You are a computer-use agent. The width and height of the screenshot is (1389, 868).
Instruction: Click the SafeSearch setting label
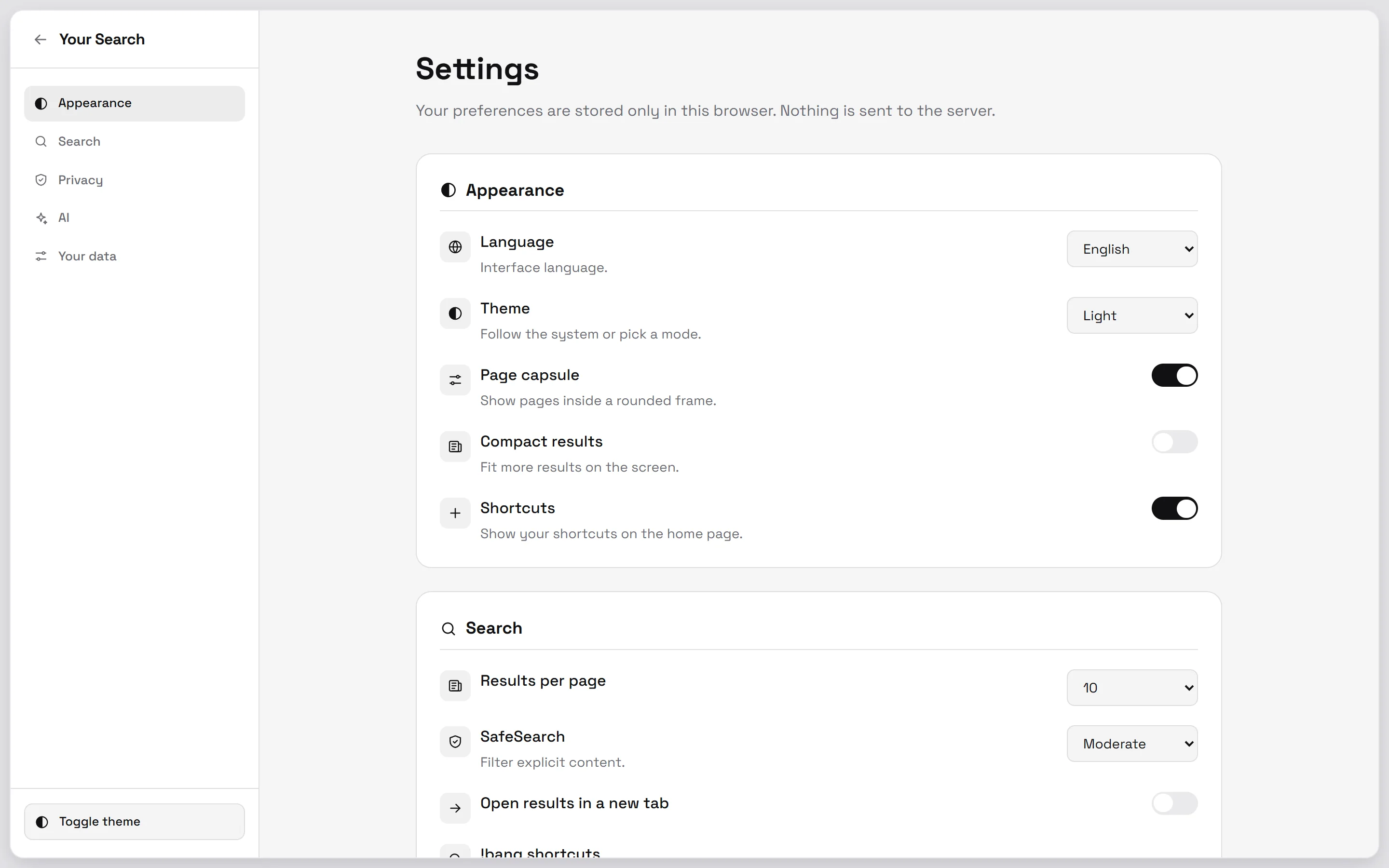pos(522,736)
